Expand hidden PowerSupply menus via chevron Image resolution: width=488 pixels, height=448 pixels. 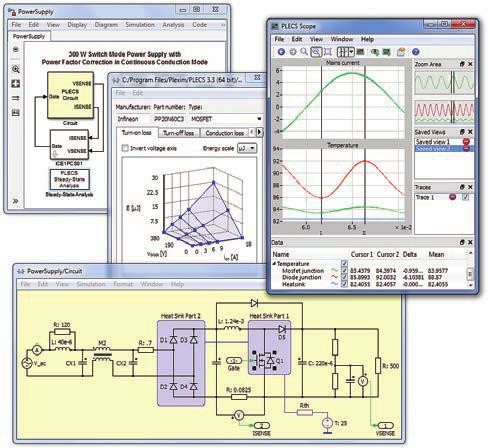click(x=223, y=25)
